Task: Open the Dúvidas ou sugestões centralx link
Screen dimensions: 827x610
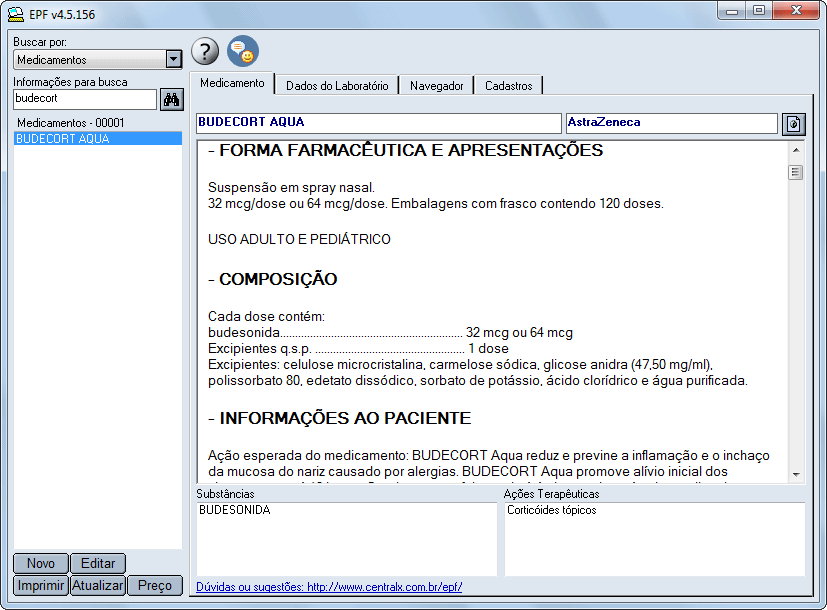Action: coord(329,587)
